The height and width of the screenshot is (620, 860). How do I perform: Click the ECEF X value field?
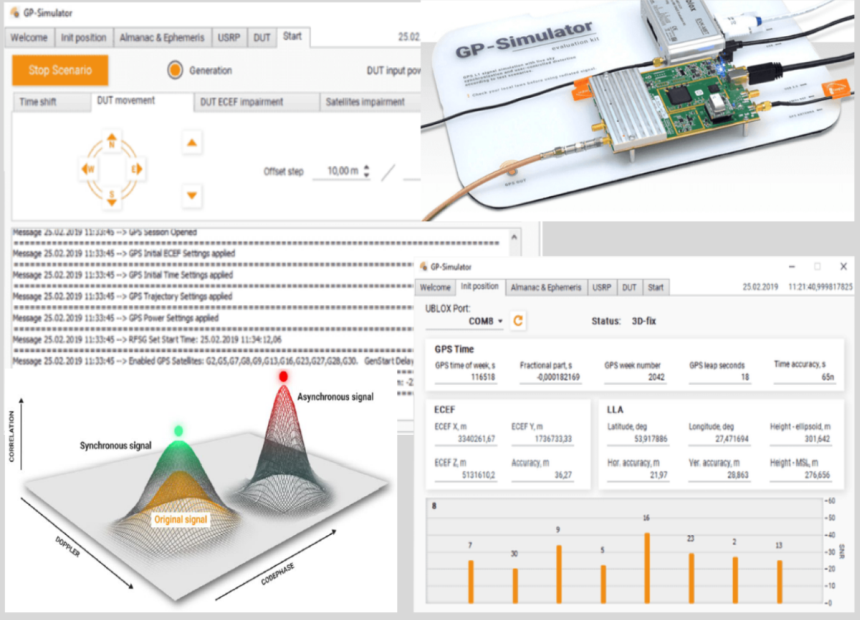pyautogui.click(x=466, y=439)
